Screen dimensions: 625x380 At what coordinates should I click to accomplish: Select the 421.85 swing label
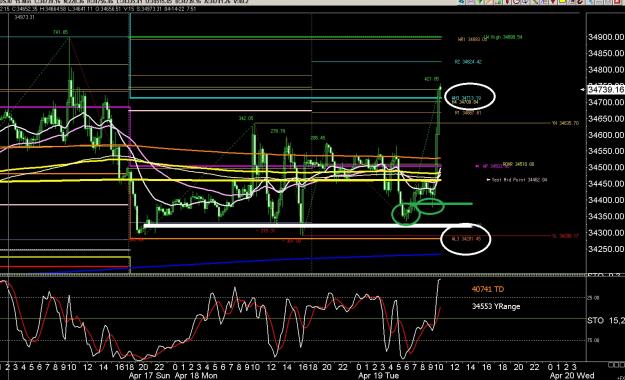[432, 79]
